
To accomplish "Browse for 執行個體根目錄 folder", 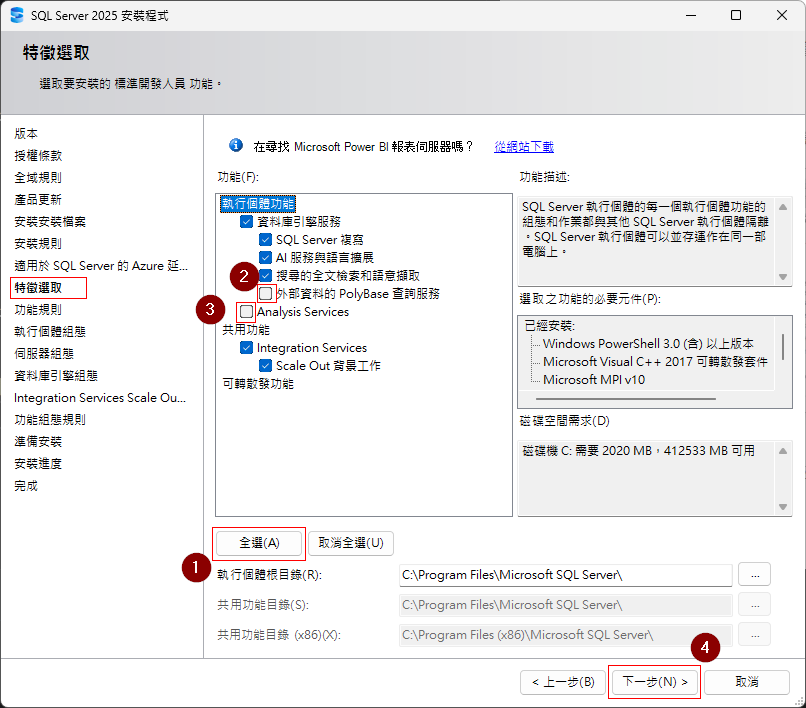I will pyautogui.click(x=754, y=575).
